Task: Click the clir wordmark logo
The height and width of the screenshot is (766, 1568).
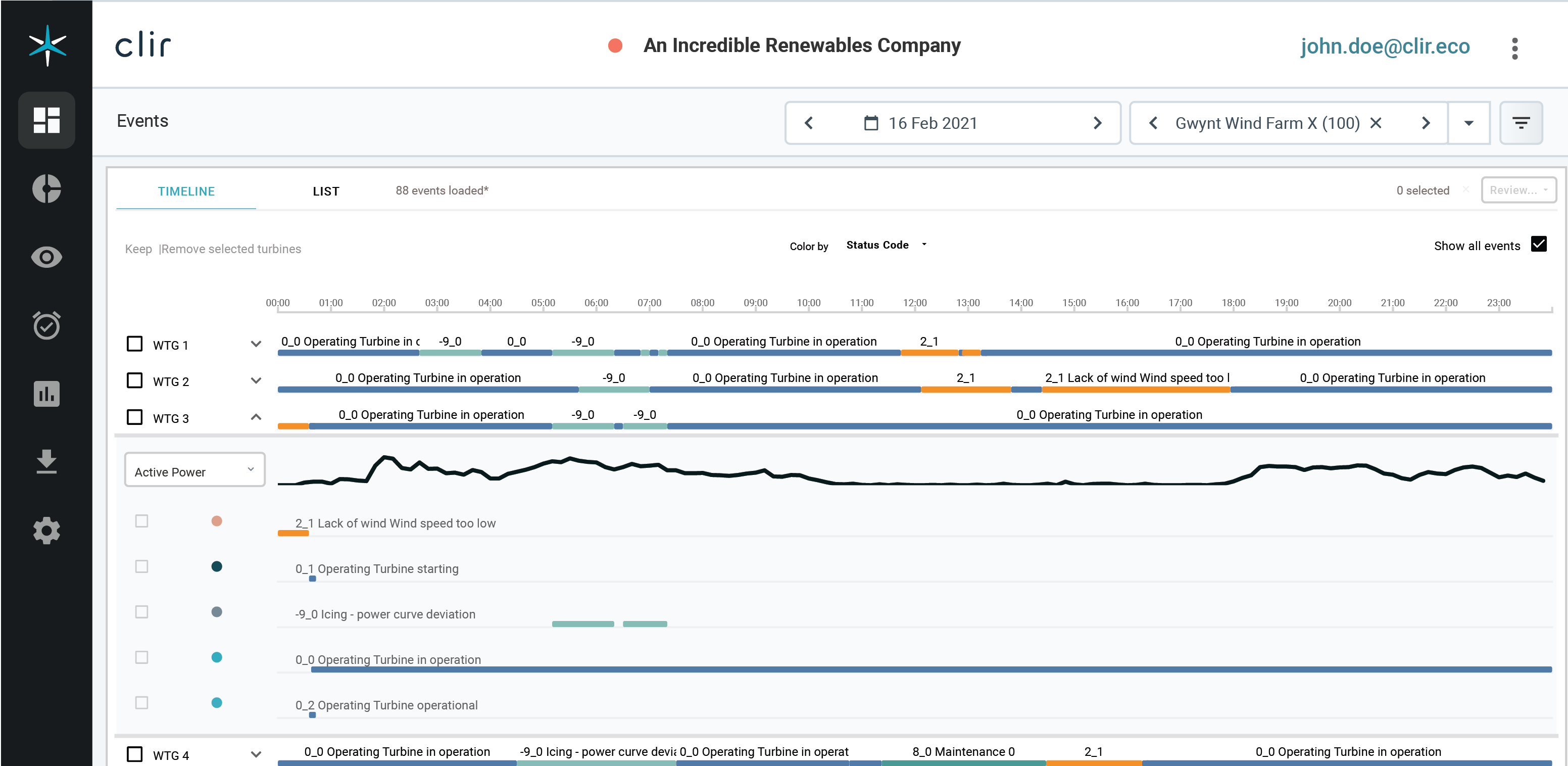Action: pos(143,45)
